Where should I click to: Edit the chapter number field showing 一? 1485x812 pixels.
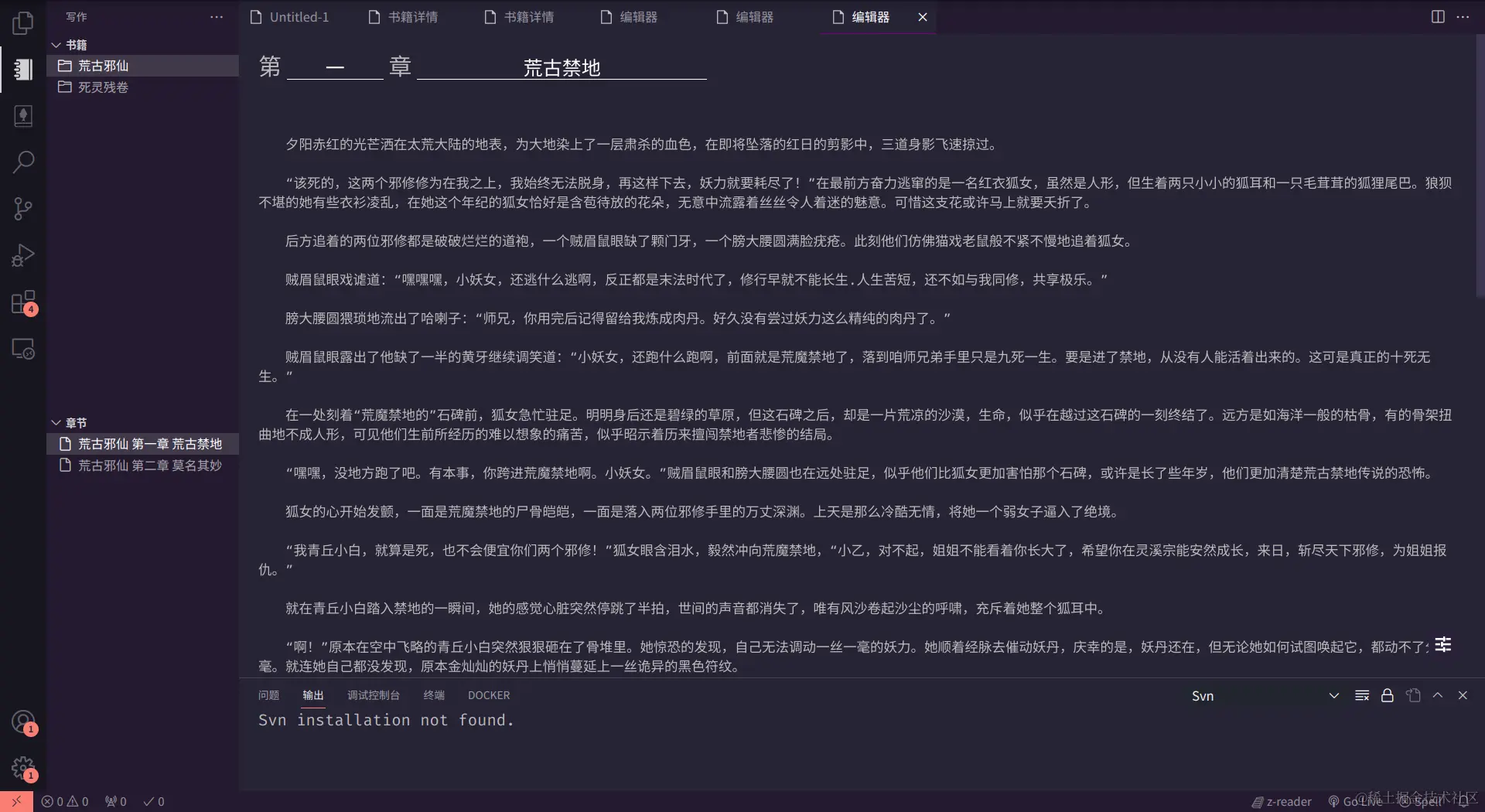pyautogui.click(x=335, y=67)
